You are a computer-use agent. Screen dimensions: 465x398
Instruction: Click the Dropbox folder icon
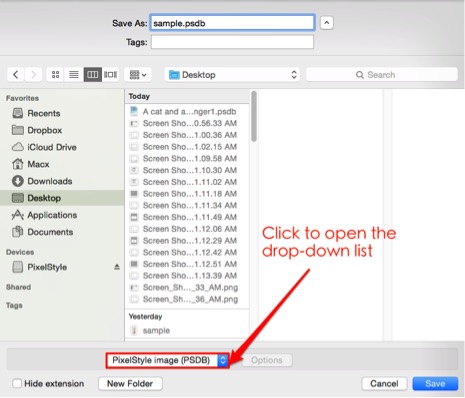[x=18, y=130]
